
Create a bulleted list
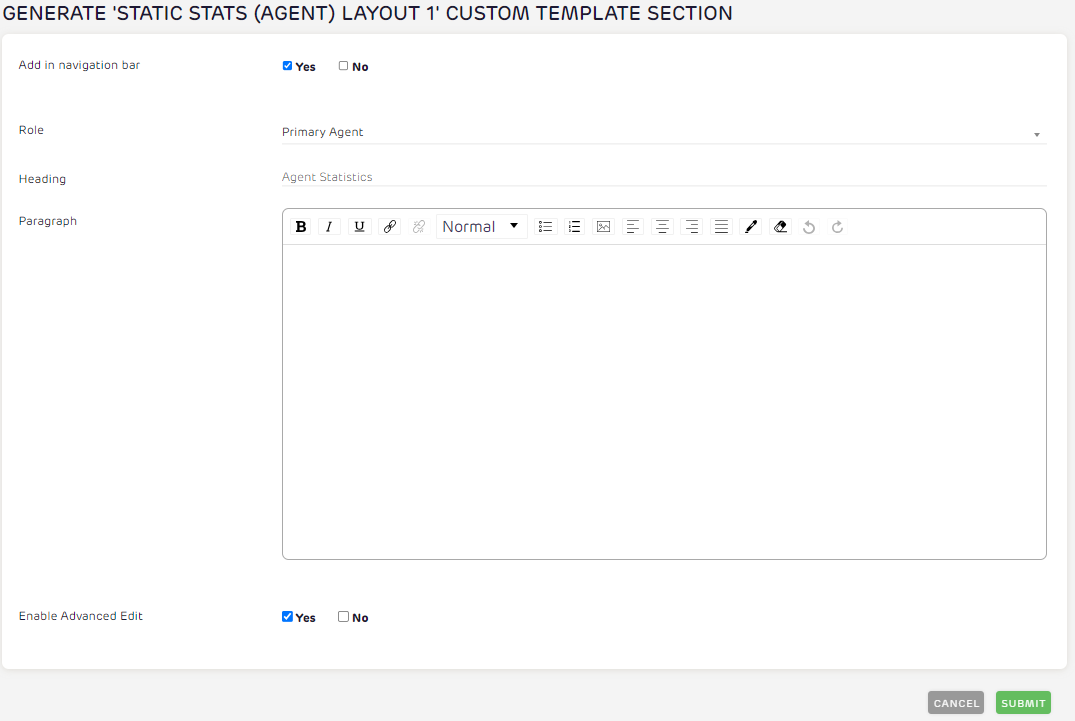tap(545, 226)
